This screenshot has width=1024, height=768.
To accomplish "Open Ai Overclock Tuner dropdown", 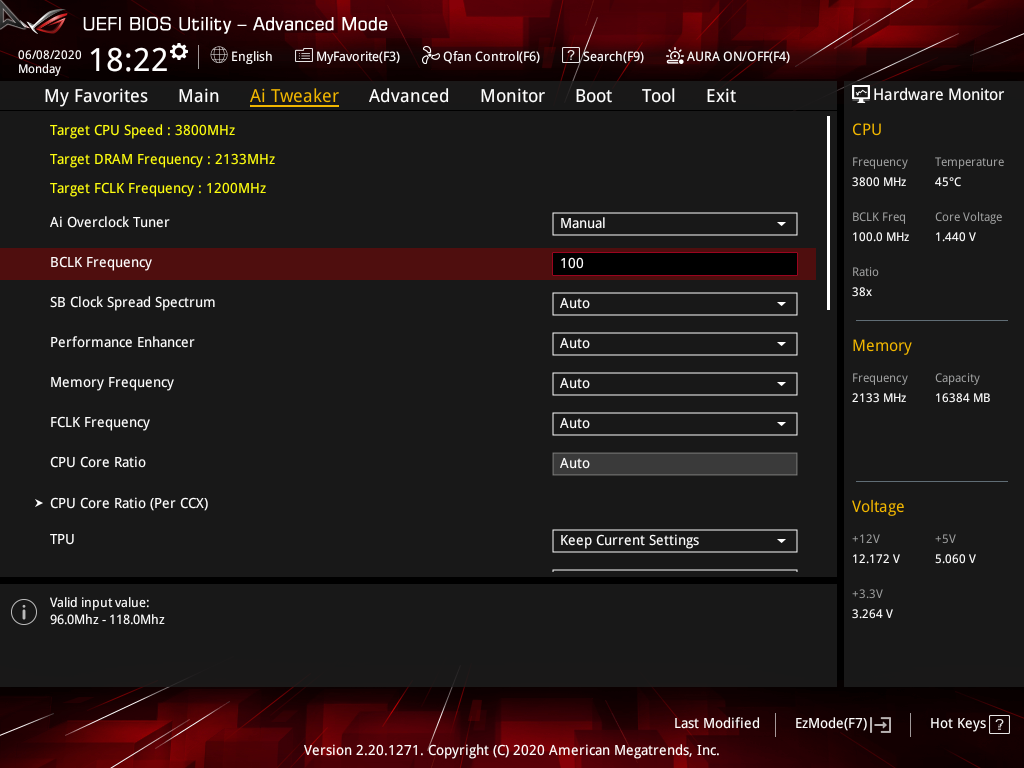I will (675, 223).
